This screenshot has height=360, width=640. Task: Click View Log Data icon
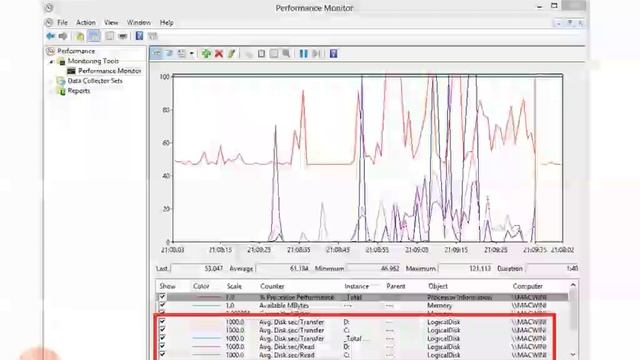tap(169, 53)
